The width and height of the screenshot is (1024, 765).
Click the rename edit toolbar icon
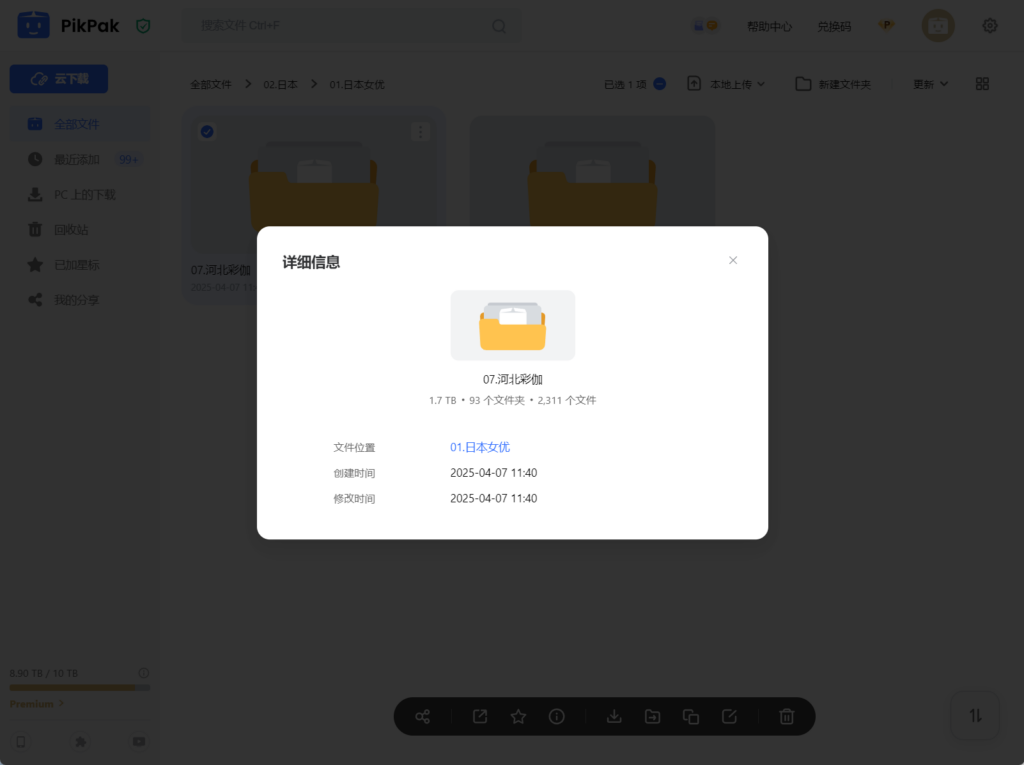pos(729,717)
